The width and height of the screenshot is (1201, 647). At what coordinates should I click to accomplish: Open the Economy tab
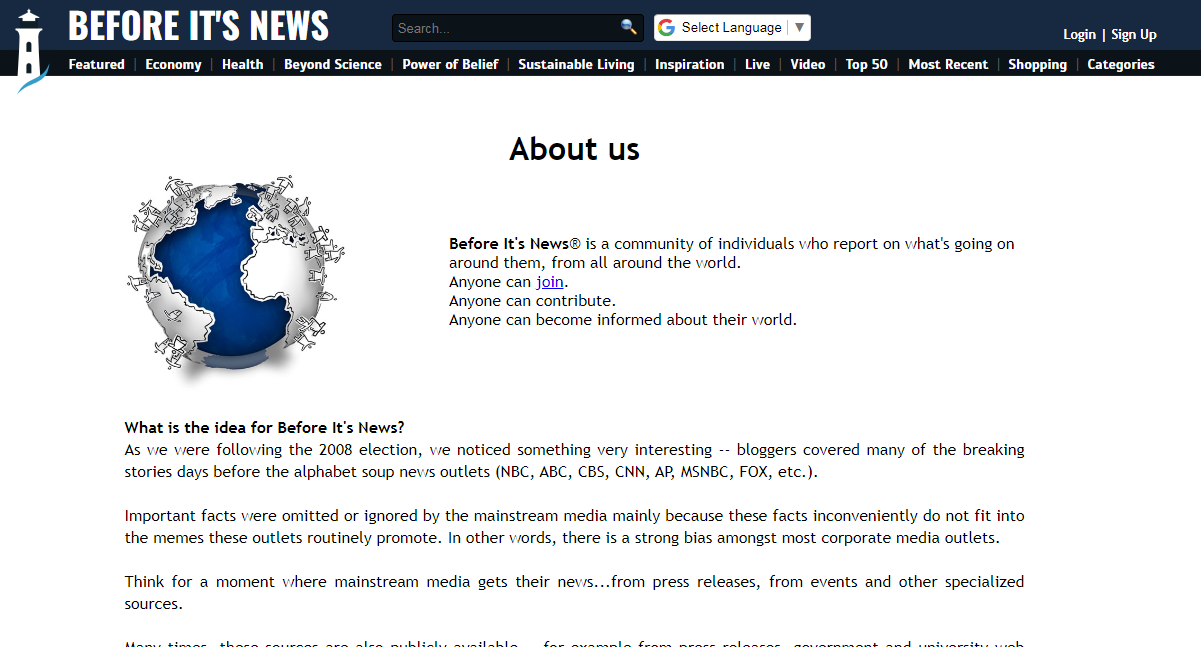click(x=173, y=64)
